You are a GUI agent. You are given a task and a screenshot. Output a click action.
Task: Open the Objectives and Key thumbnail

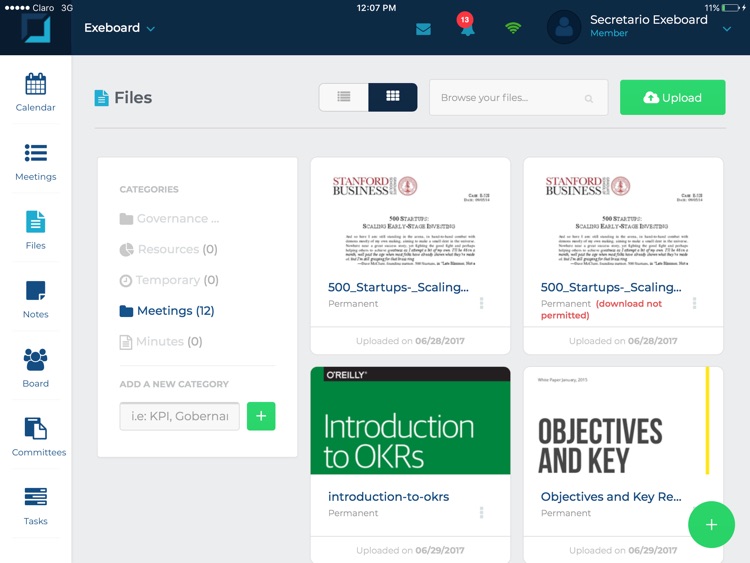click(623, 420)
